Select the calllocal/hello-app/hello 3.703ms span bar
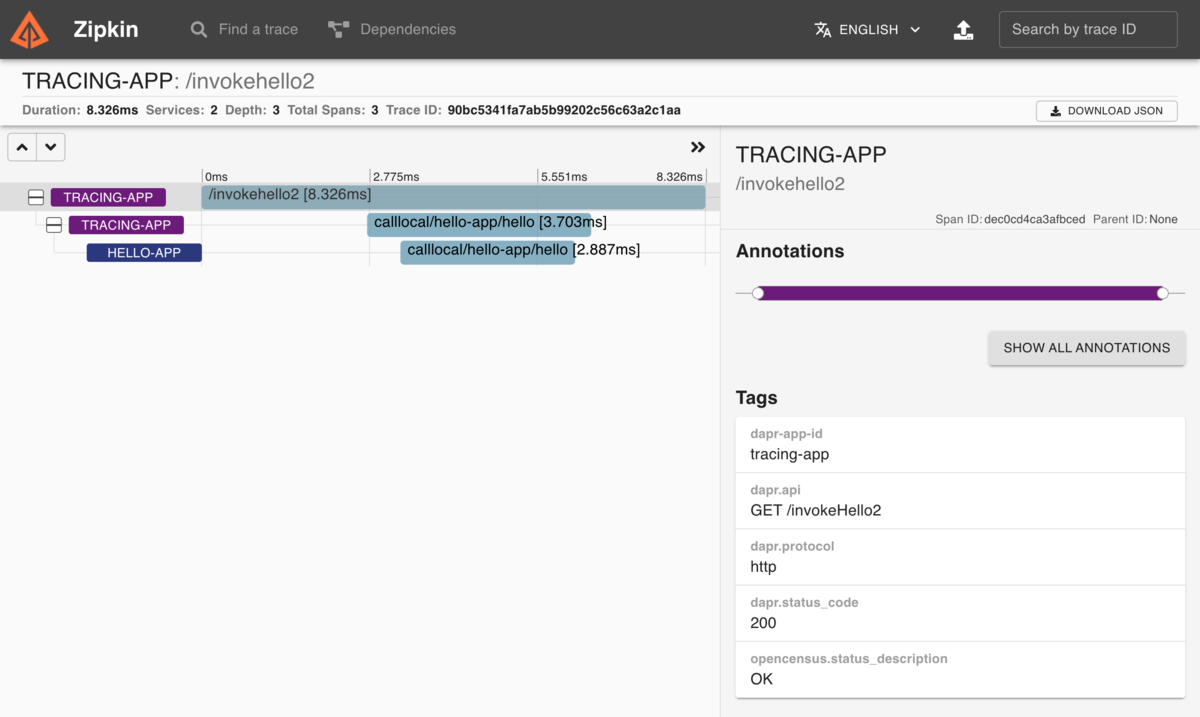Viewport: 1200px width, 717px height. point(479,224)
